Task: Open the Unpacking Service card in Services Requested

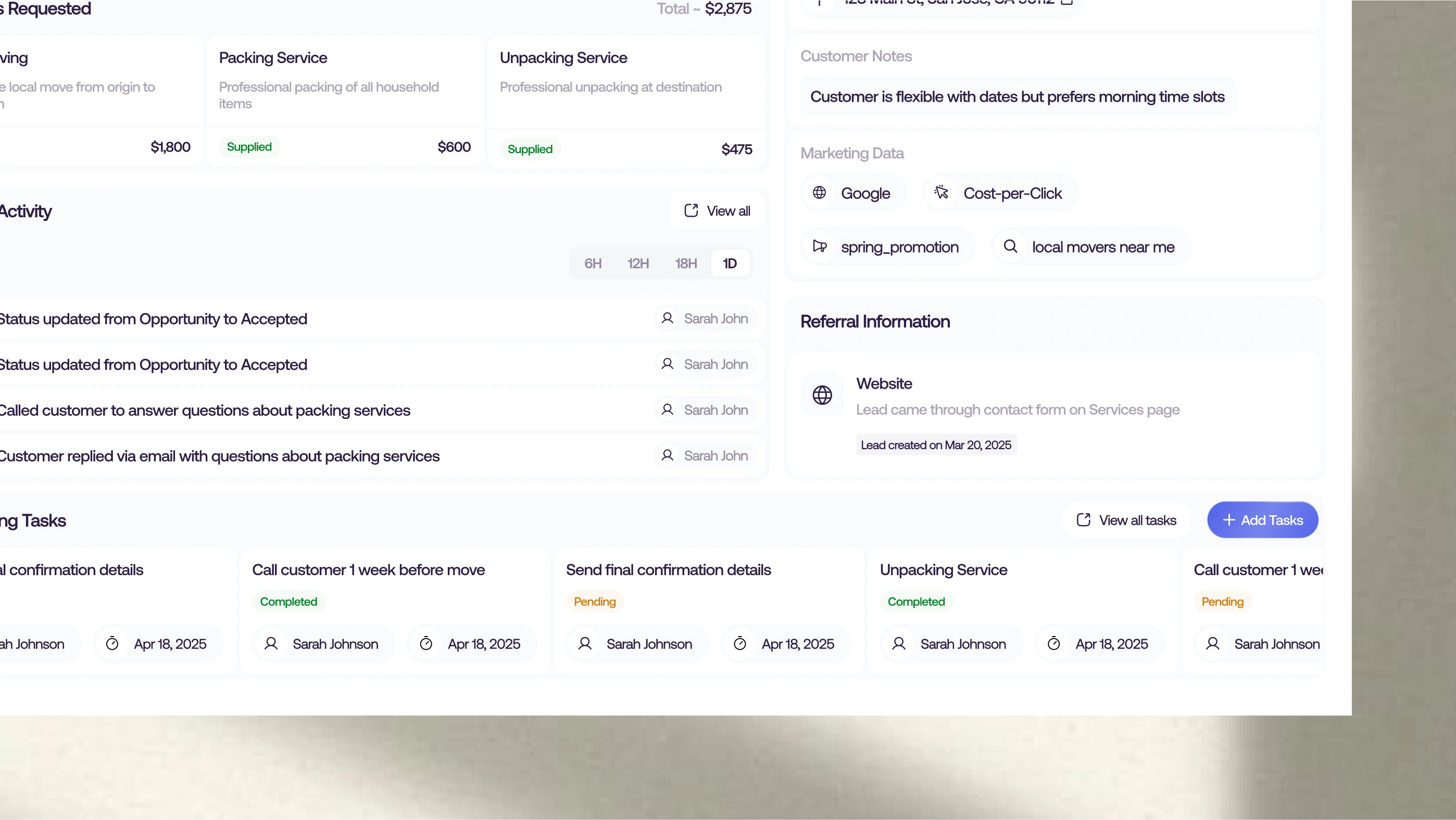Action: [626, 102]
